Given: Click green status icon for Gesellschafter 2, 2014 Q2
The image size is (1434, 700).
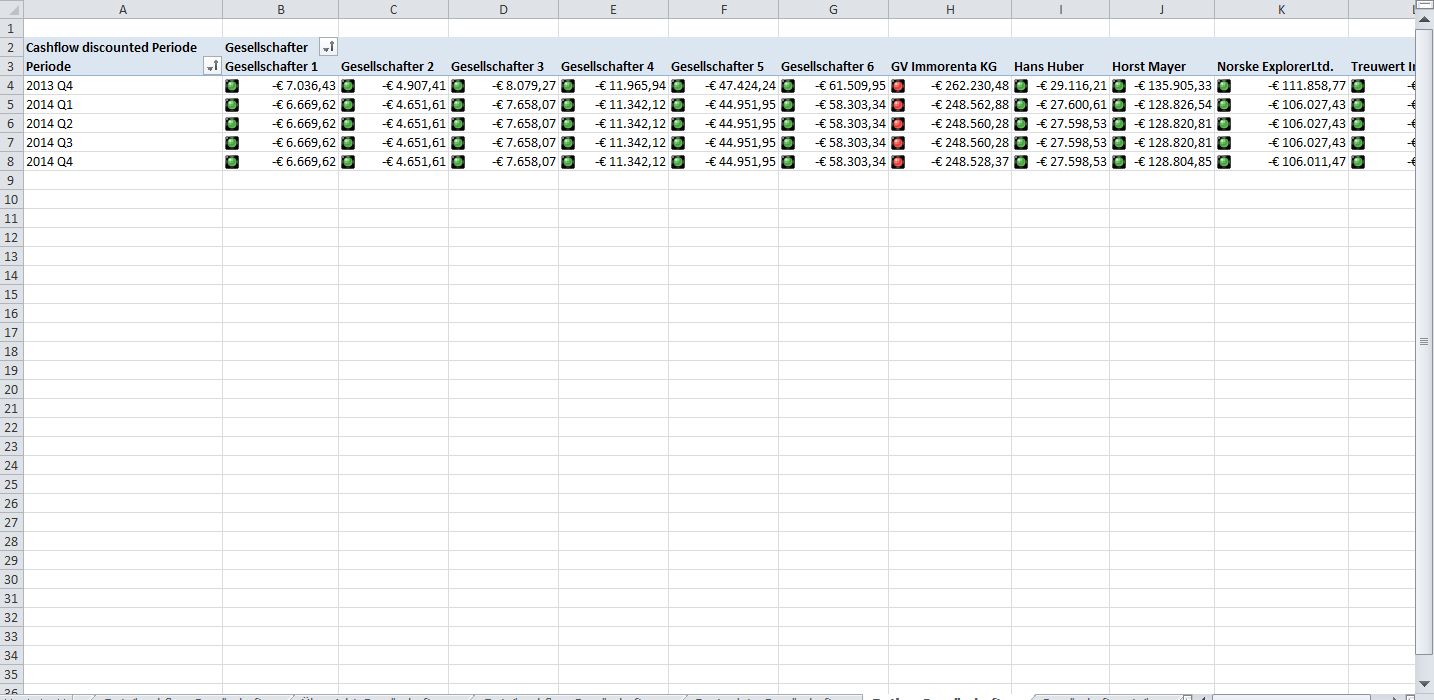Looking at the screenshot, I should [x=348, y=124].
